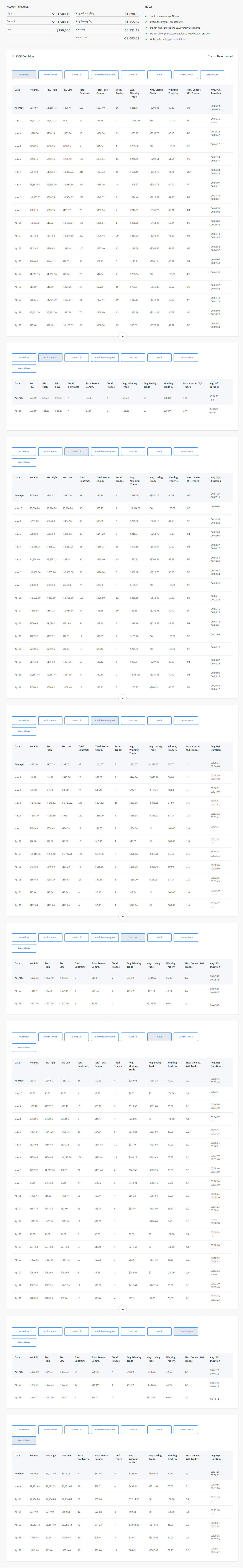Image resolution: width=243 pixels, height=1568 pixels.
Task: Collapse the E-mini NASDAQ 100 table with its up-arrow
Action: click(x=122, y=916)
